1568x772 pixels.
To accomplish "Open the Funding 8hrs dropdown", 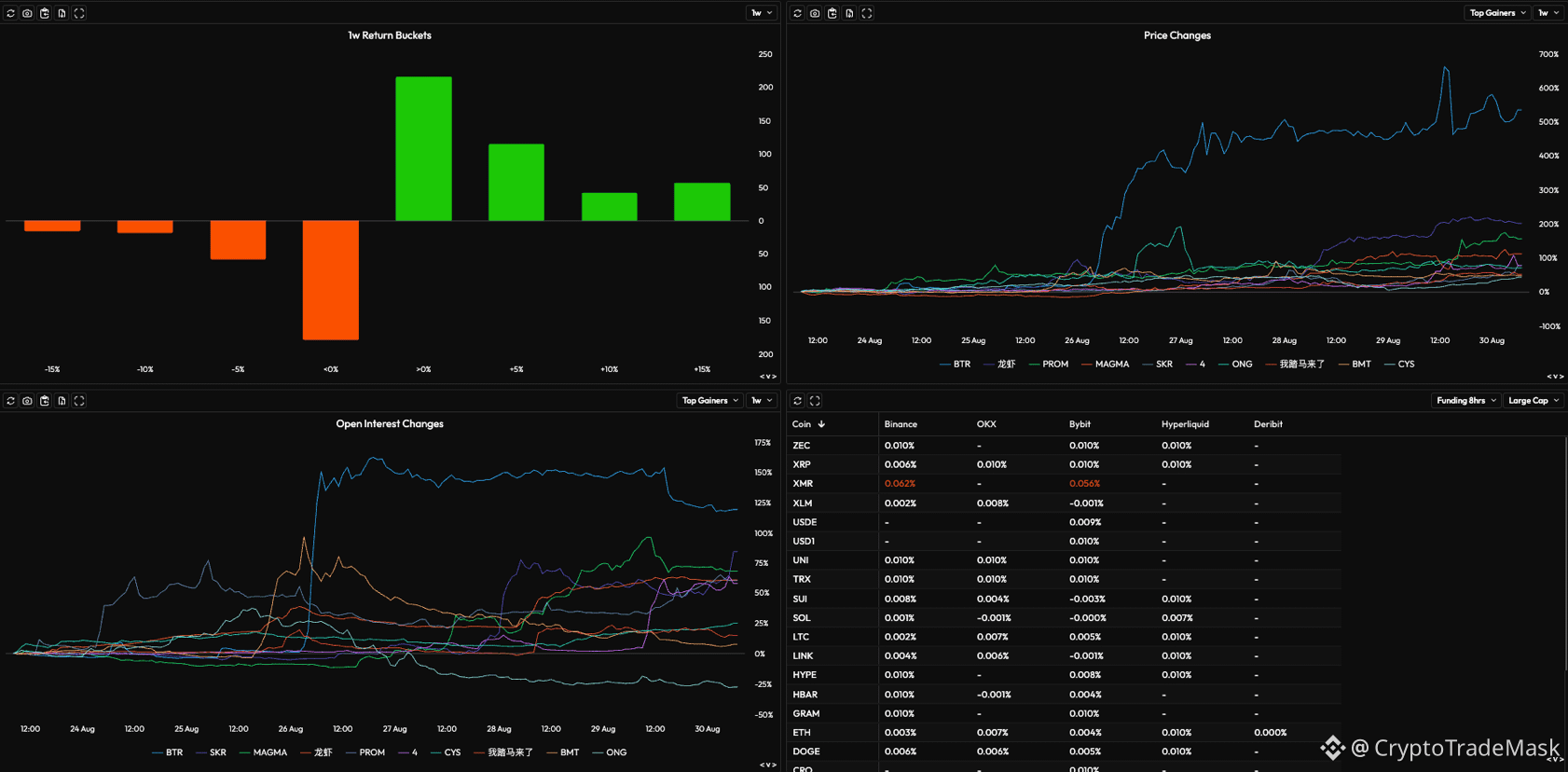I will coord(1465,401).
